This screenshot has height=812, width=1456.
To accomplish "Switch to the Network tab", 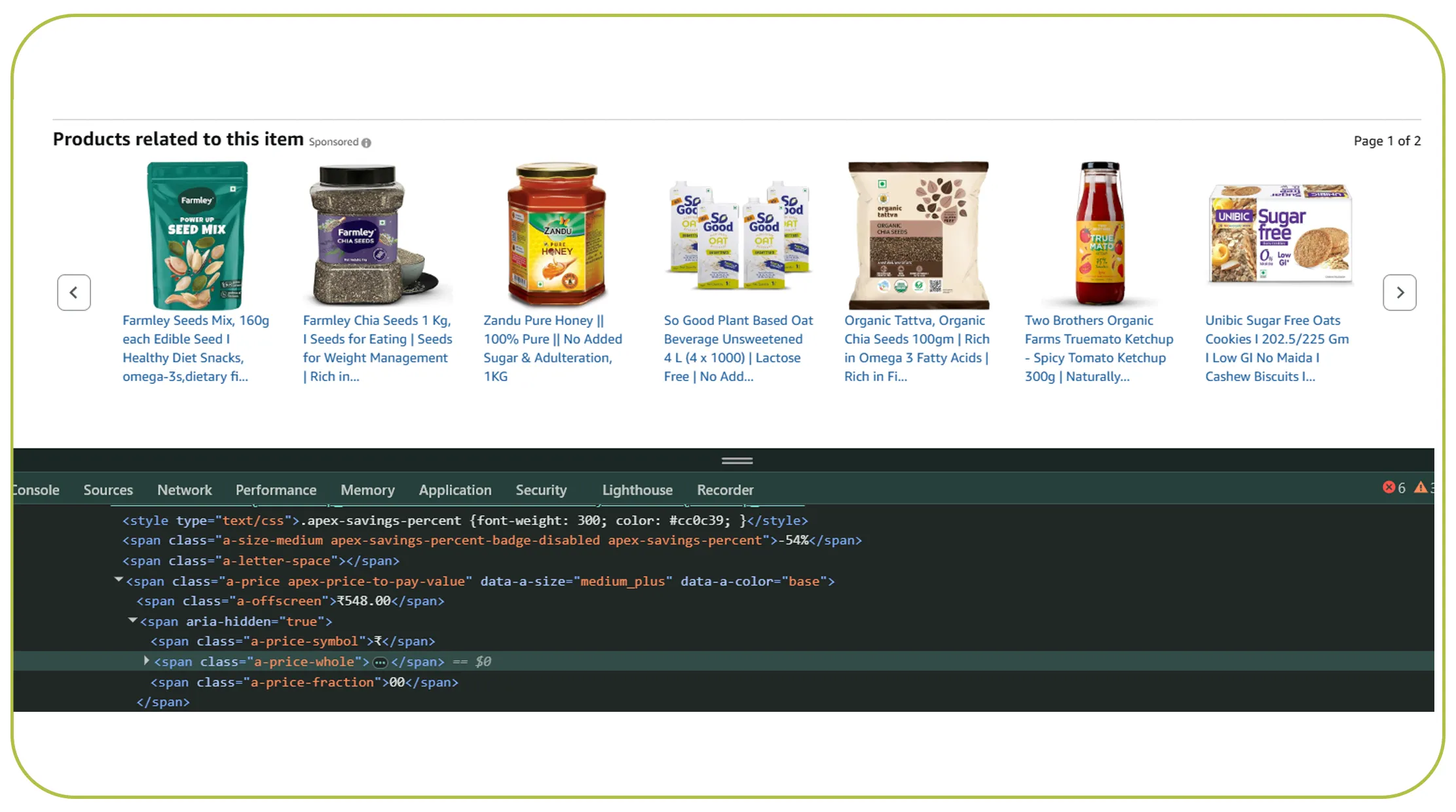I will coord(185,490).
